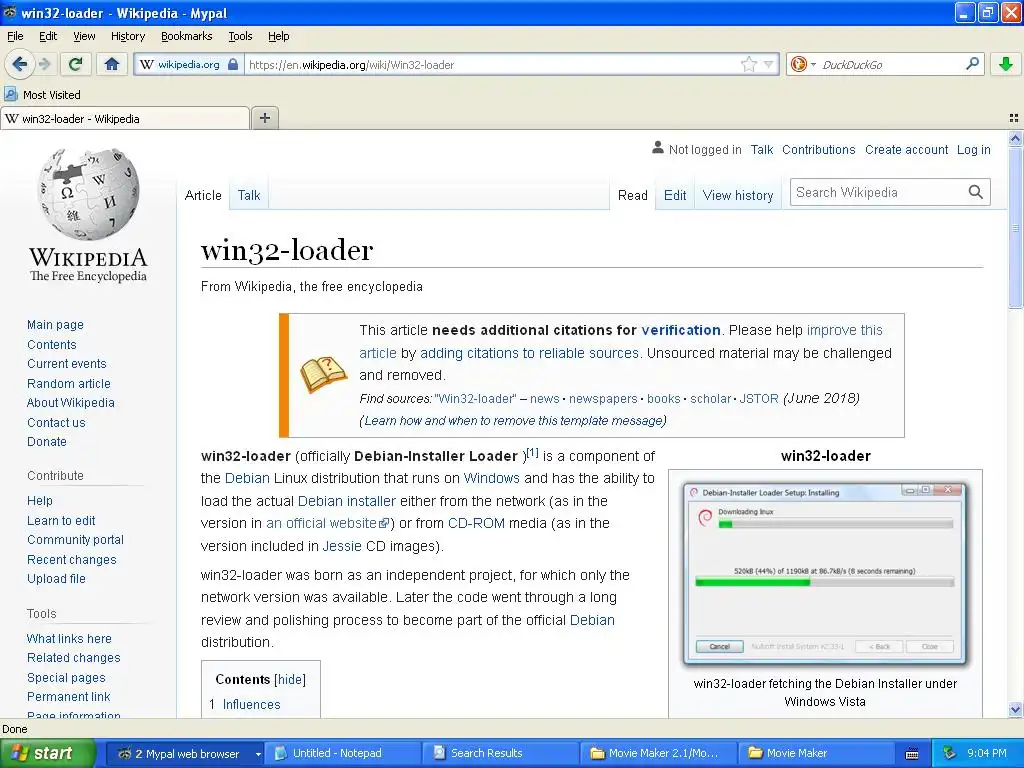Click the Wikipedia globe logo
1024x768 pixels.
pos(88,194)
